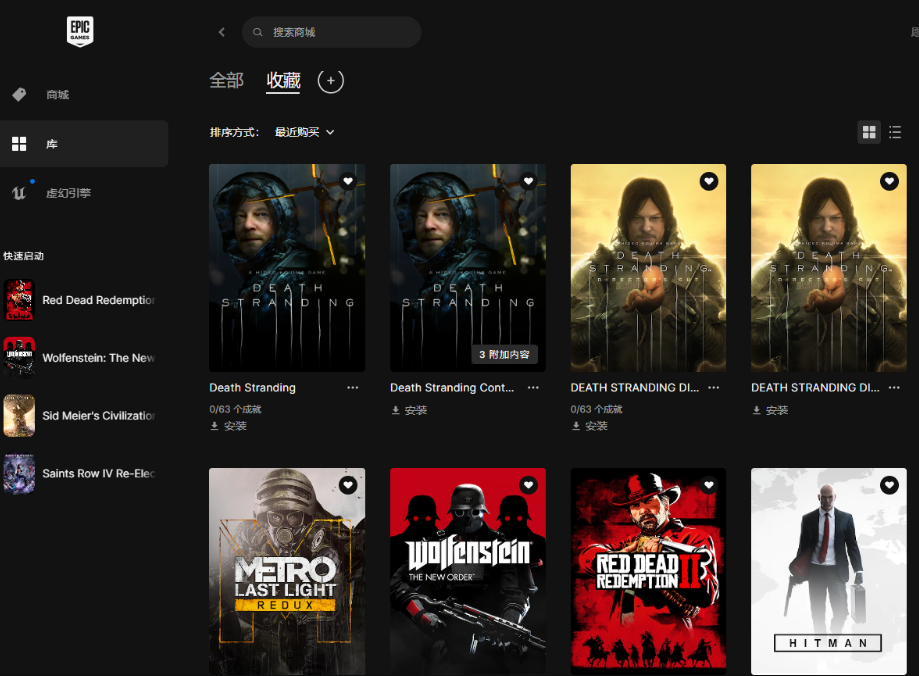Toggle favorite heart on Hitman cover
The width and height of the screenshot is (919, 676).
889,485
